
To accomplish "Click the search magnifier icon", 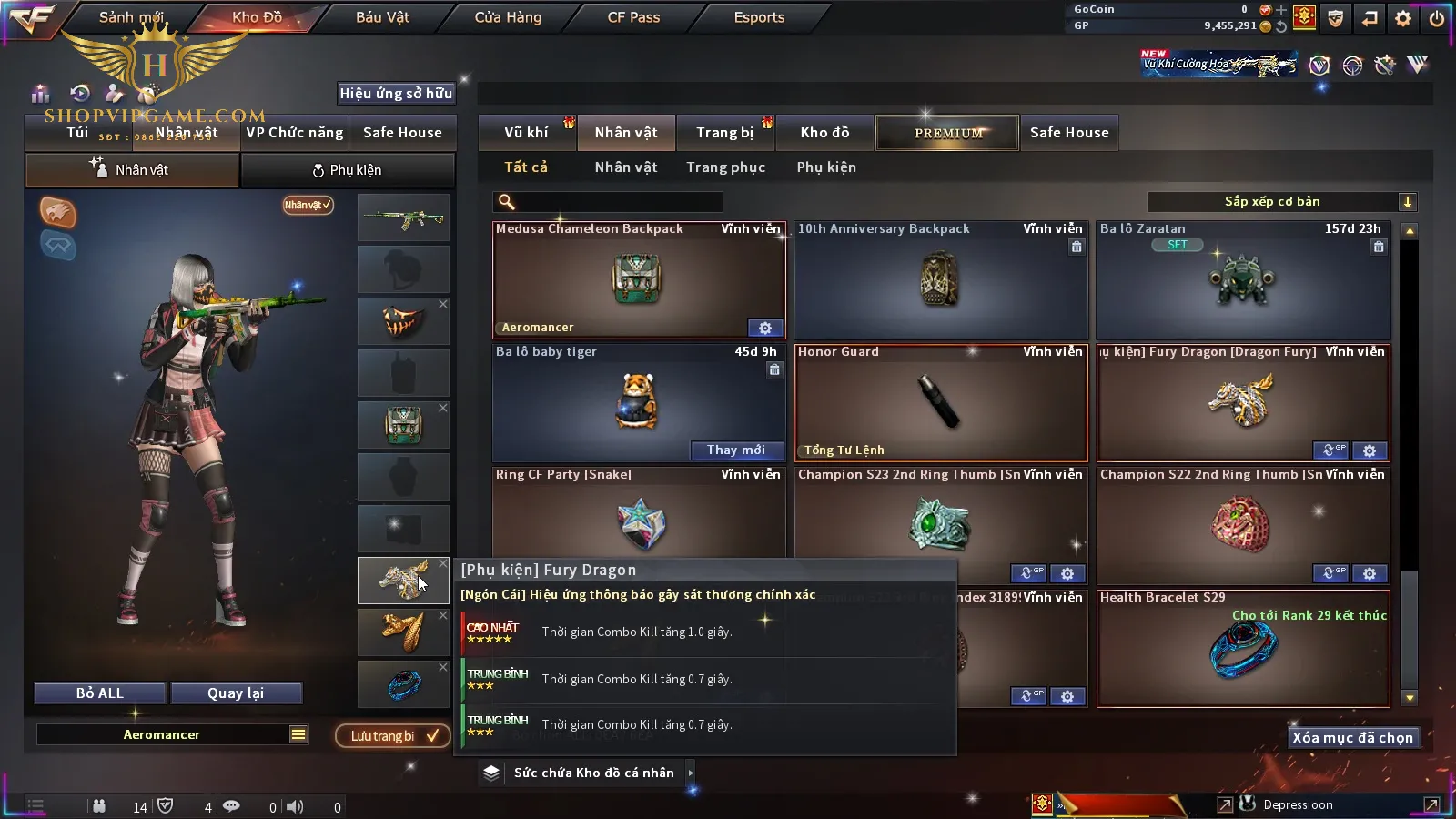I will 507,202.
